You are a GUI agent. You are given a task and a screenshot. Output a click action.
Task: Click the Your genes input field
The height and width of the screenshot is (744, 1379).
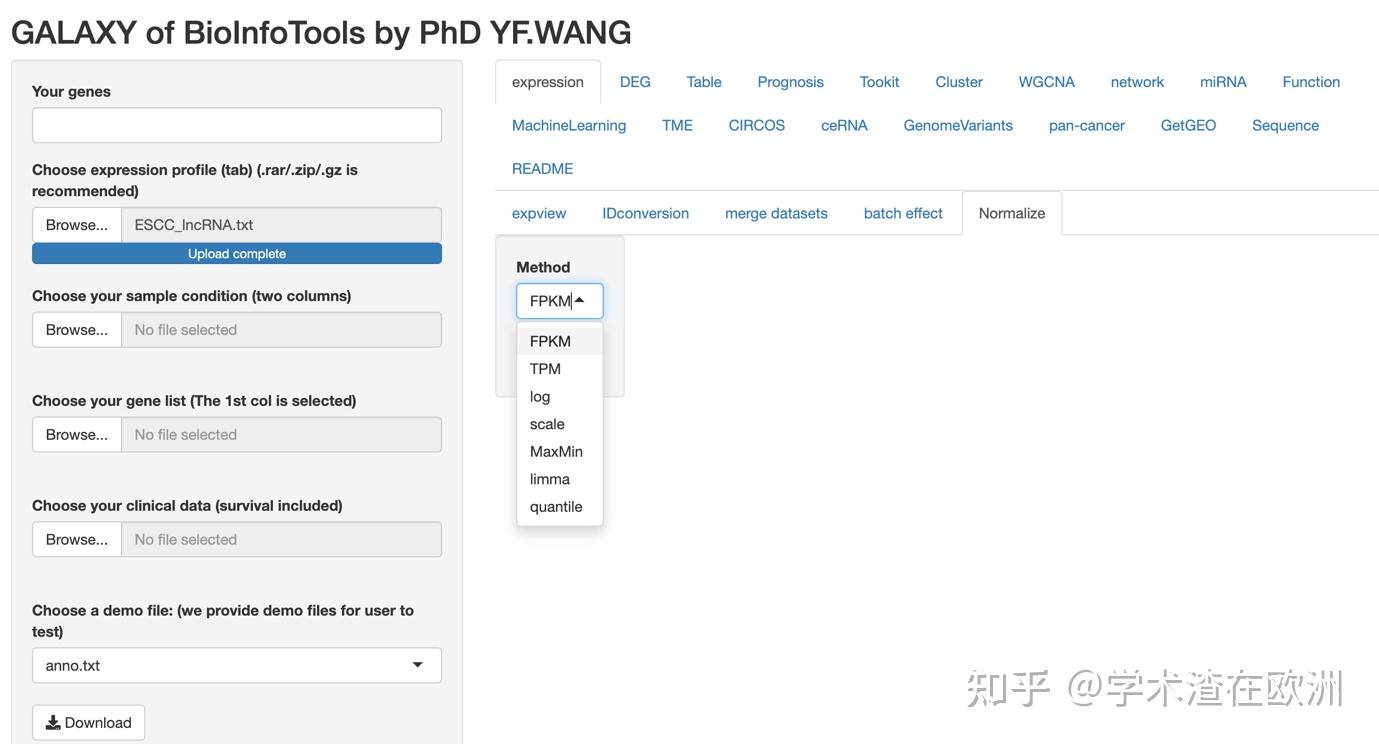(236, 125)
